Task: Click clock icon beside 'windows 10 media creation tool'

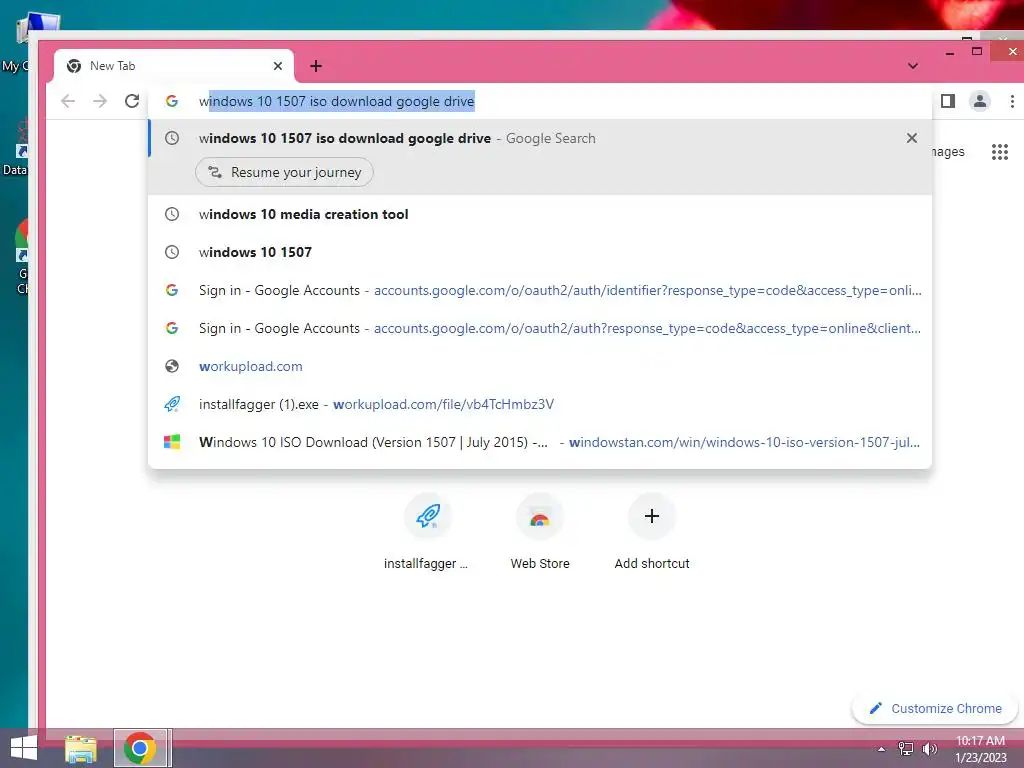Action: pos(172,214)
